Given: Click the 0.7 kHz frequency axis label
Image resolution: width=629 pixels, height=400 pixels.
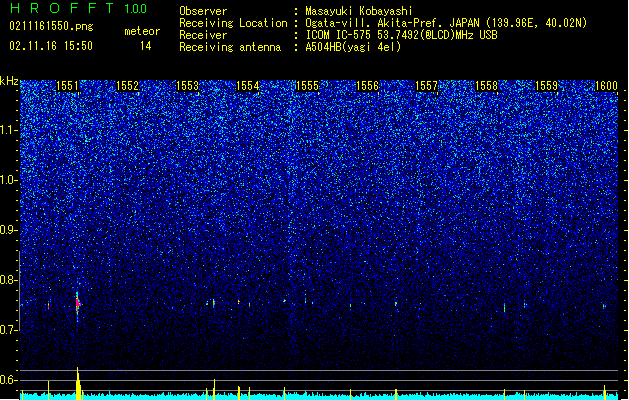Looking at the screenshot, I should 9,330.
